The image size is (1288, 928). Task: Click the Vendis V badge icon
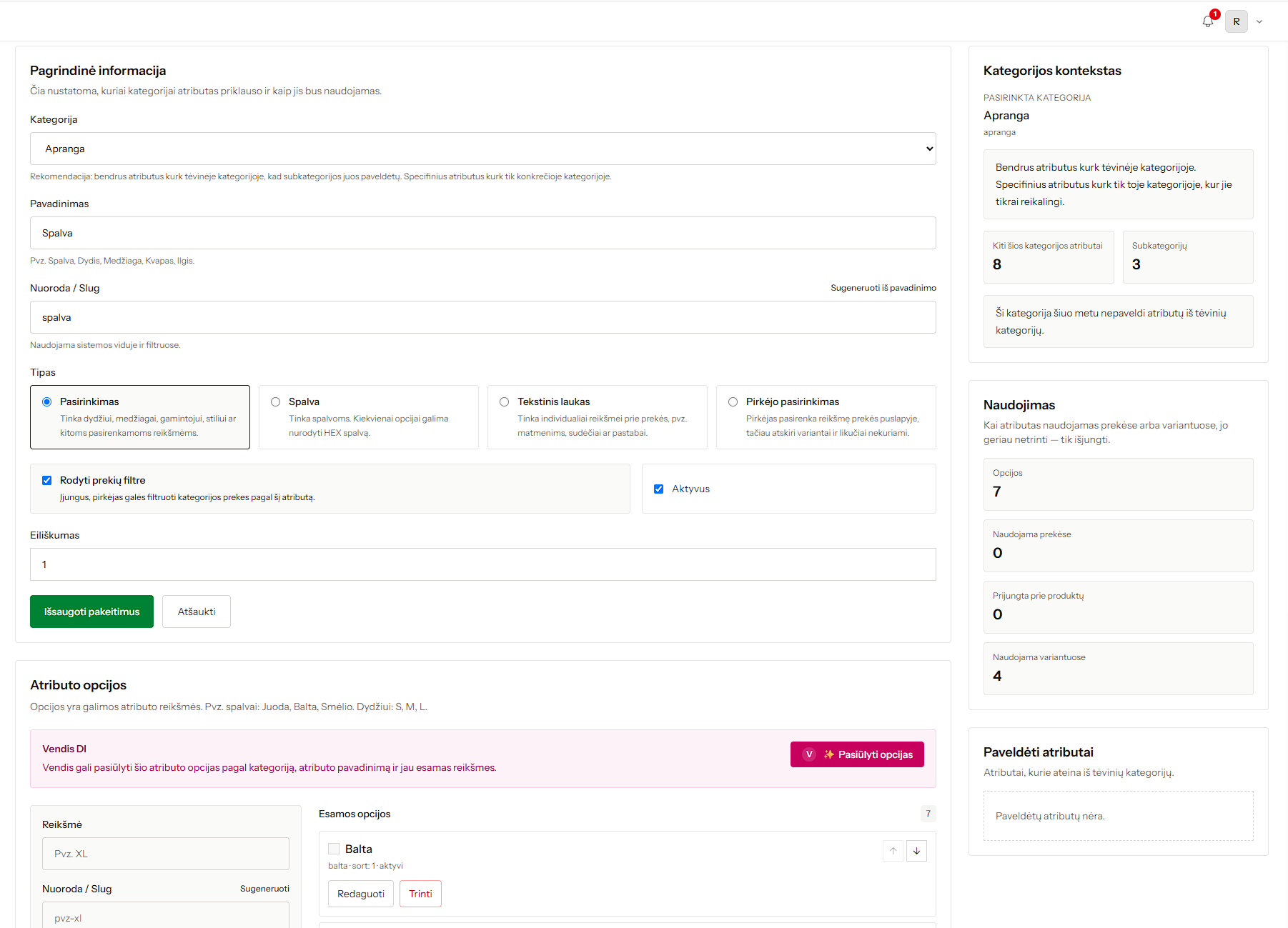[x=809, y=754]
